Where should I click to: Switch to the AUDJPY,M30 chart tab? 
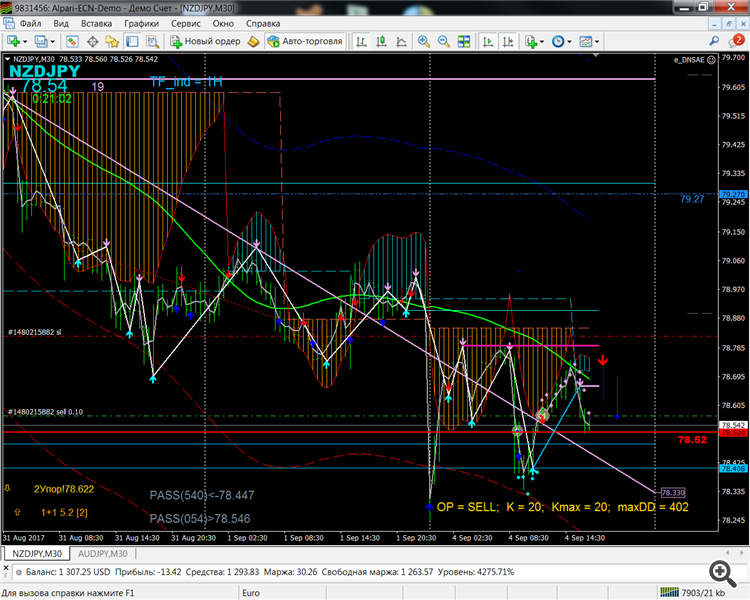pos(102,554)
